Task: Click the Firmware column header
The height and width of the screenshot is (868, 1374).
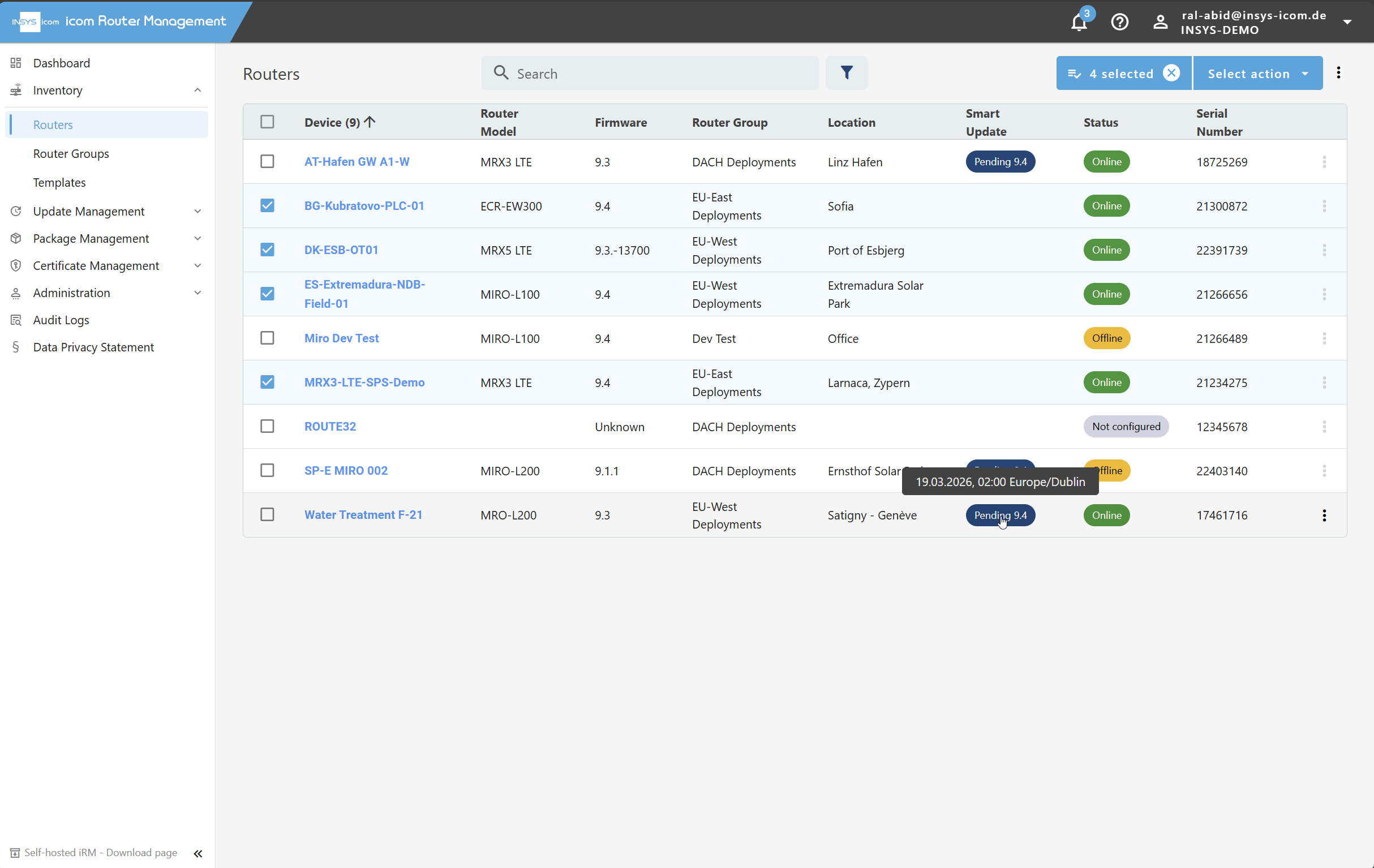Action: point(621,122)
